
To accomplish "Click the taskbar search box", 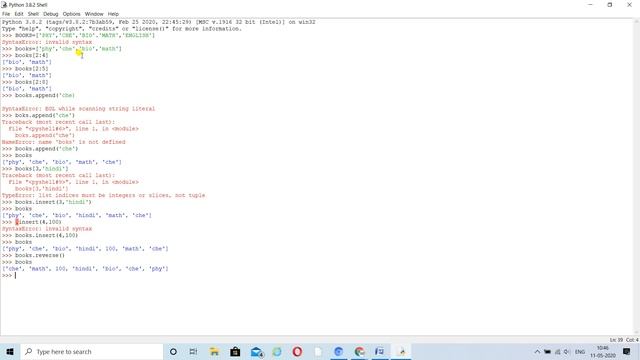I will (91, 351).
